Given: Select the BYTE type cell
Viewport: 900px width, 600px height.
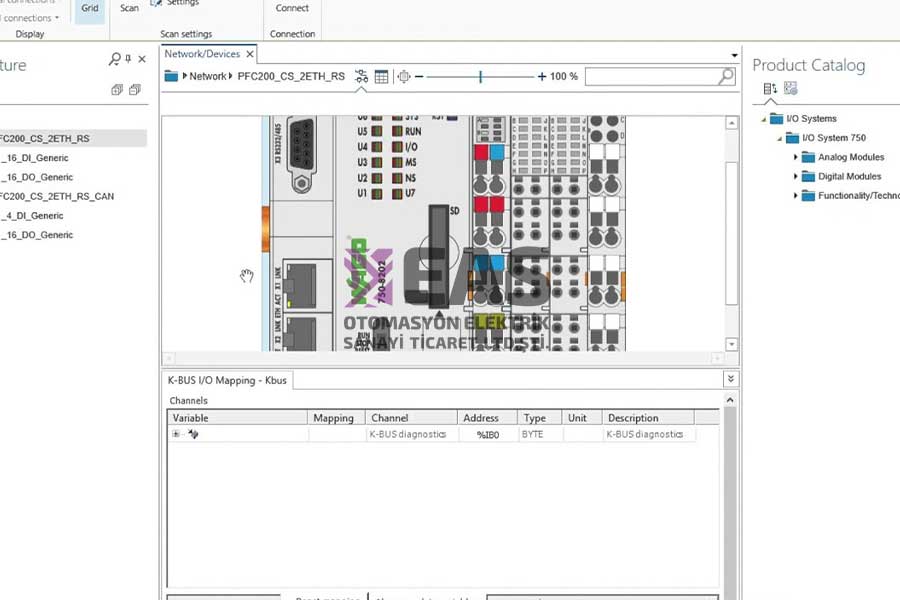Looking at the screenshot, I should pos(540,435).
